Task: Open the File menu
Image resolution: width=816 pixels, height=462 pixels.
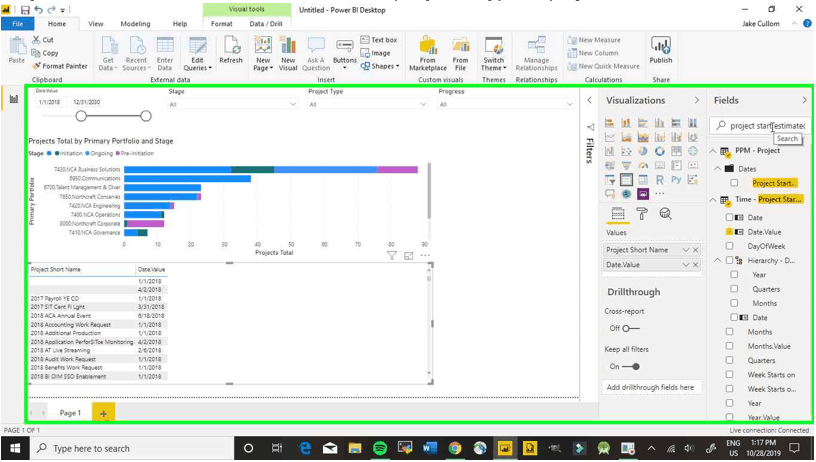Action: pyautogui.click(x=18, y=23)
